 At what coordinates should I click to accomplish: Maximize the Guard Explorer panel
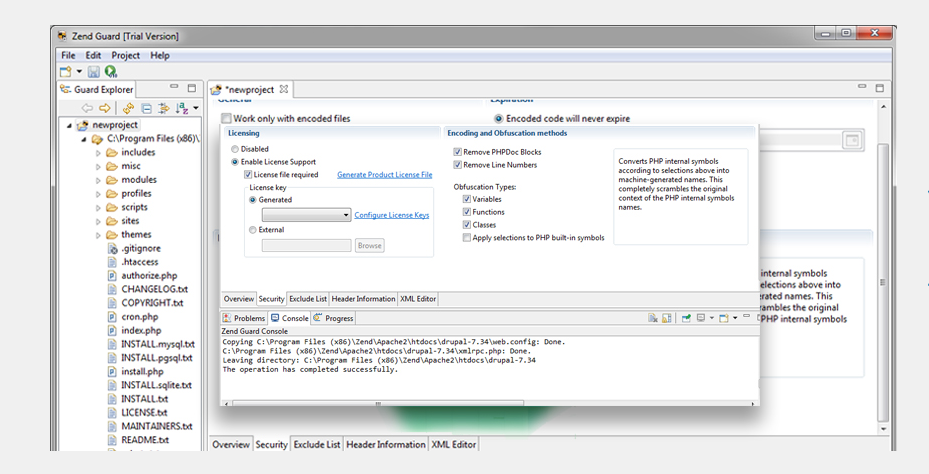pos(191,88)
